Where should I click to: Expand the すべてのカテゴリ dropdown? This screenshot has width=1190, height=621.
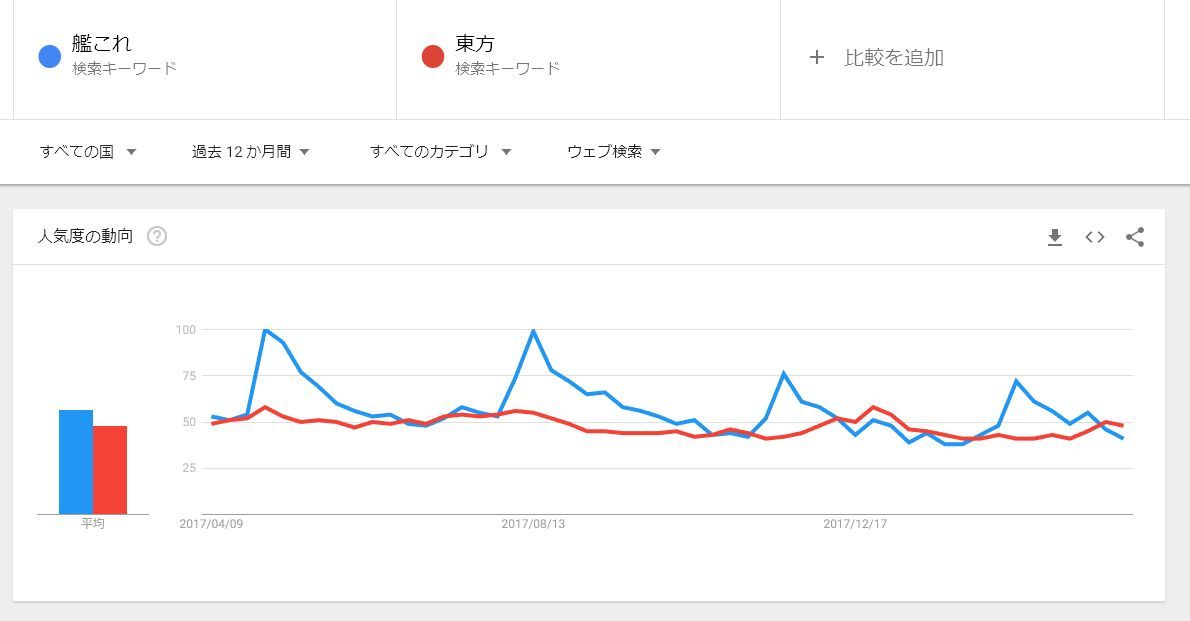click(440, 152)
